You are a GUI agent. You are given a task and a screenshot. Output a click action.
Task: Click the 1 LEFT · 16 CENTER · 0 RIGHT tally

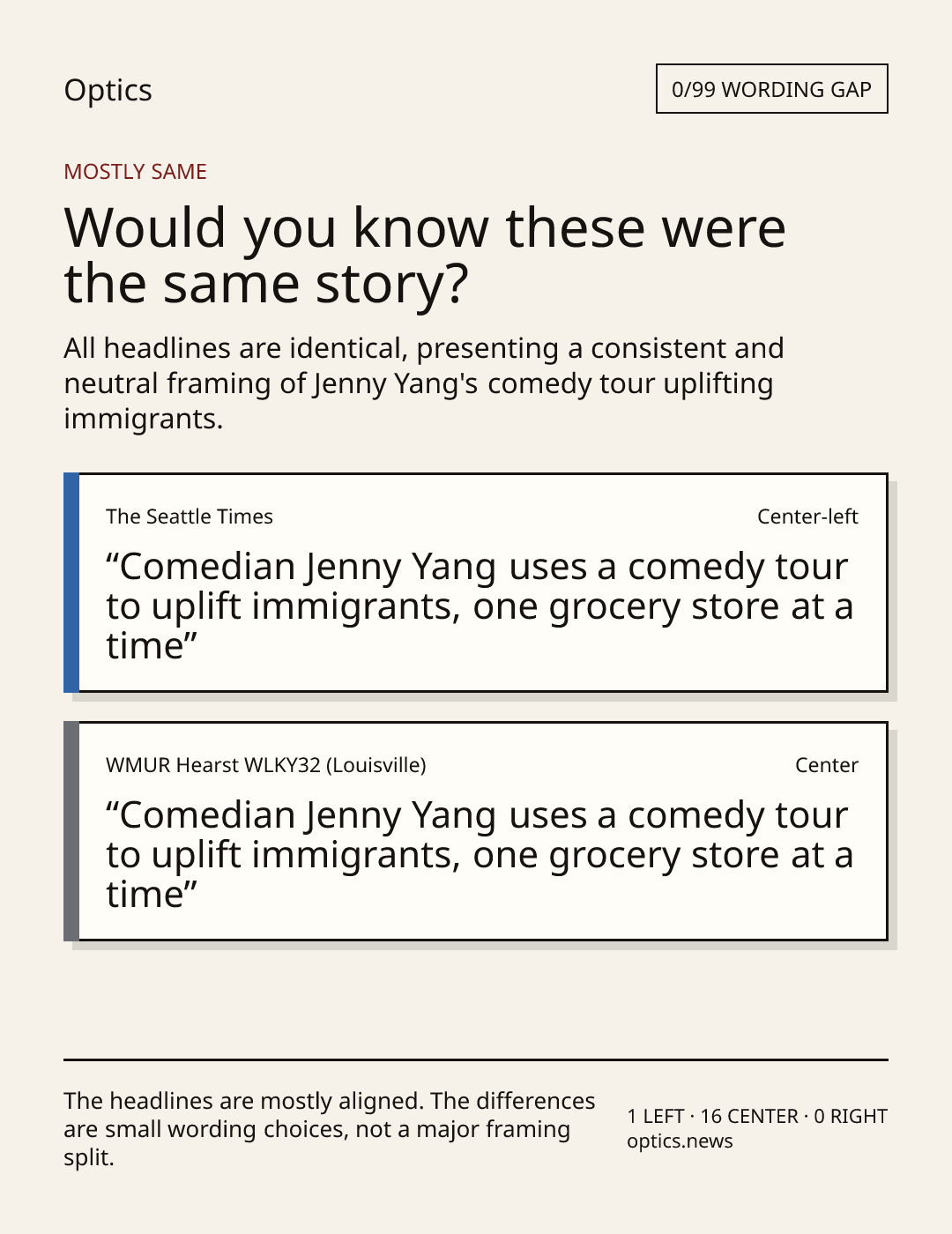click(x=757, y=1116)
